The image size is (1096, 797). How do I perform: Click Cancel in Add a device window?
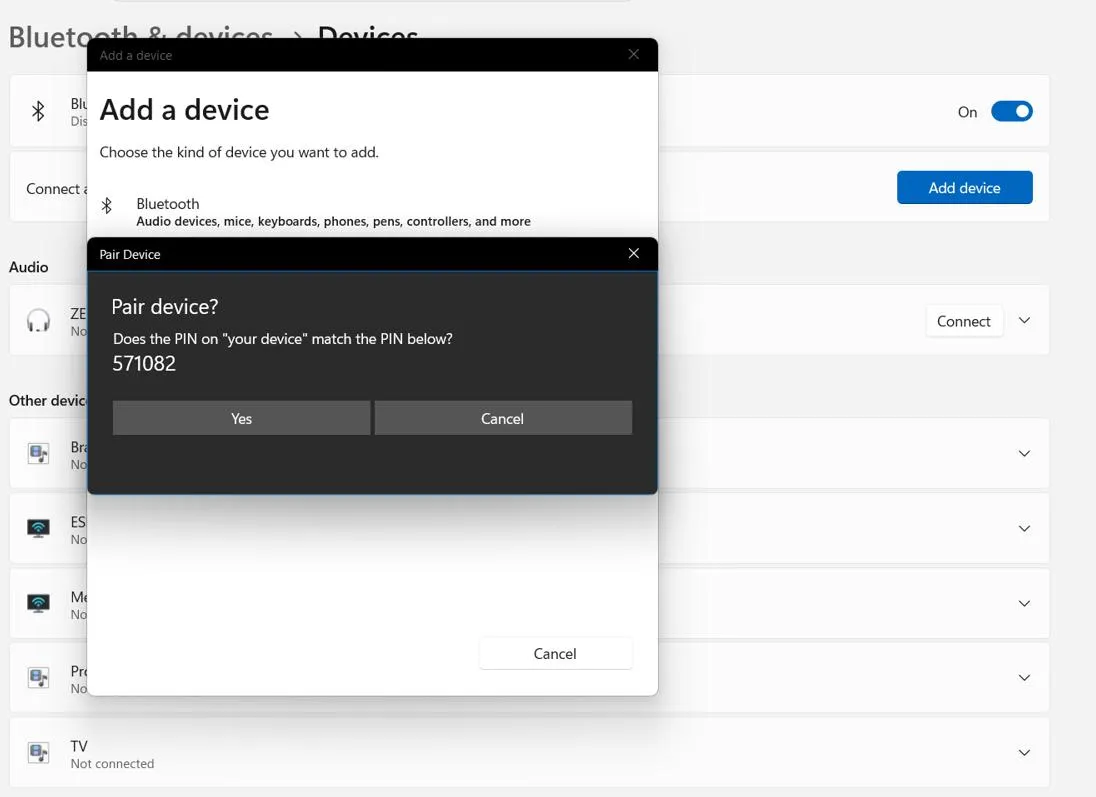[x=555, y=653]
